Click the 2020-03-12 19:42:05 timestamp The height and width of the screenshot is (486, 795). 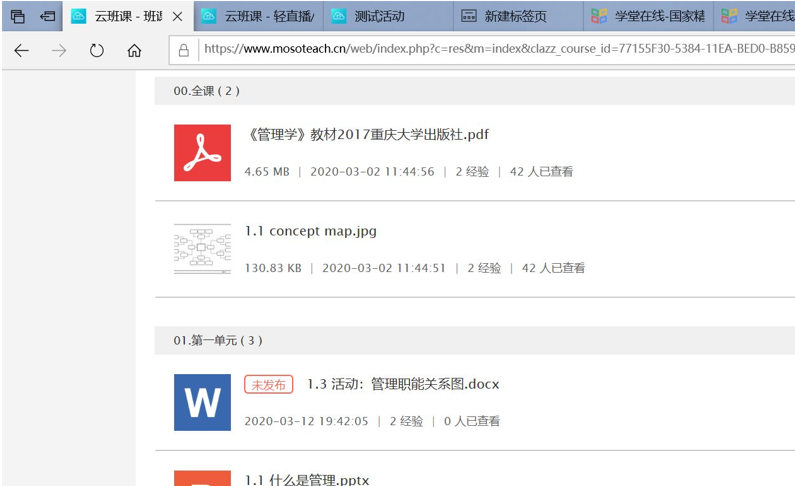[x=306, y=421]
